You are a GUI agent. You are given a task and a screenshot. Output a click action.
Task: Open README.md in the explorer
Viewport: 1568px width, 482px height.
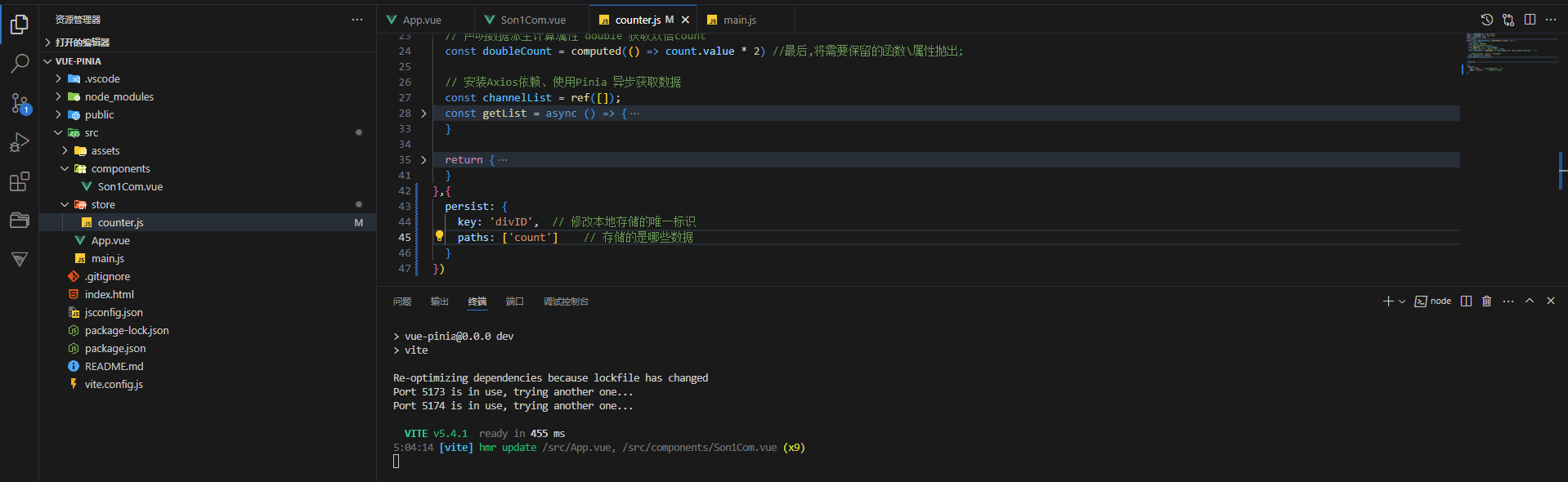tap(208, 367)
